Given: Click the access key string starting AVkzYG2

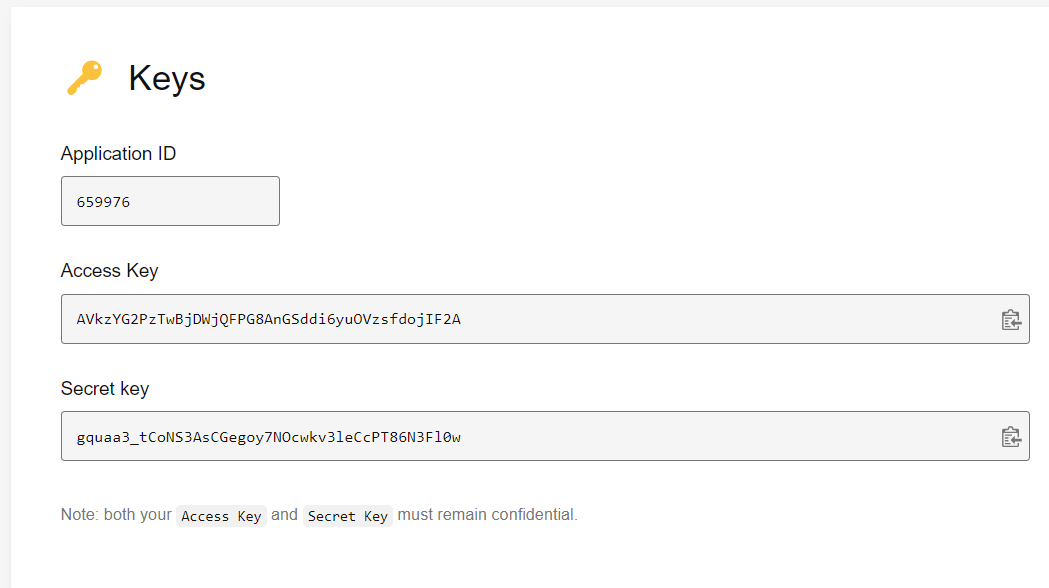Looking at the screenshot, I should pos(268,319).
